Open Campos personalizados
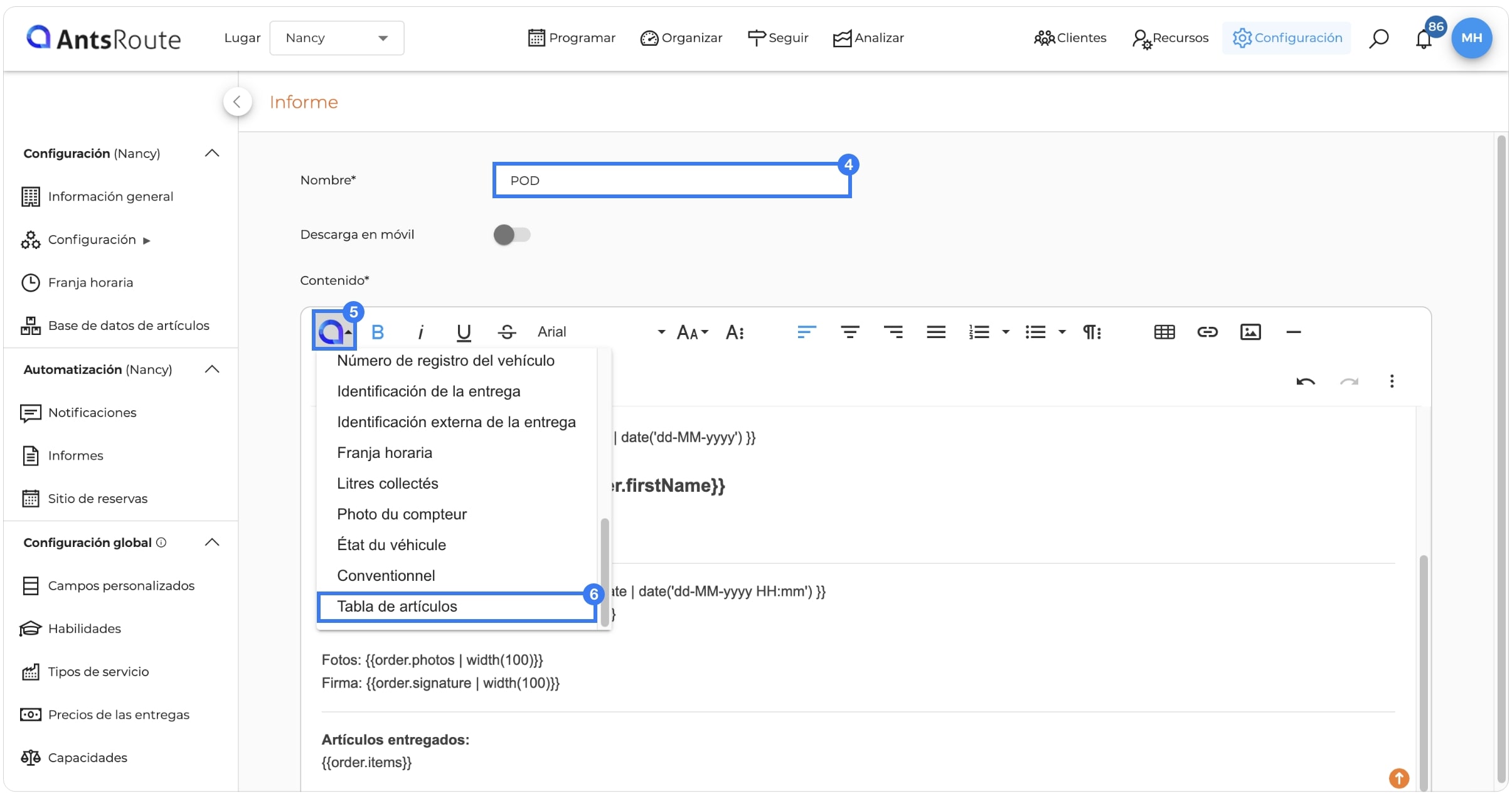Image resolution: width=1512 pixels, height=796 pixels. pos(108,586)
